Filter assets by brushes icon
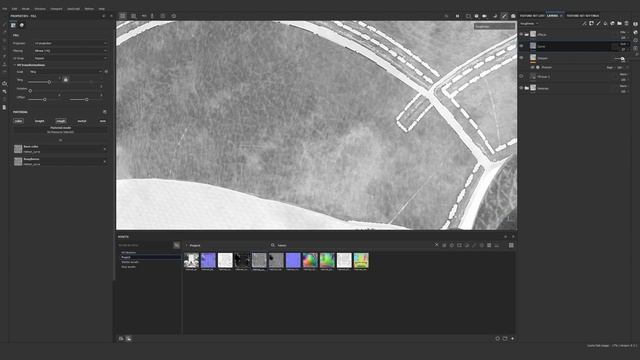640x360 pixels. [x=474, y=245]
